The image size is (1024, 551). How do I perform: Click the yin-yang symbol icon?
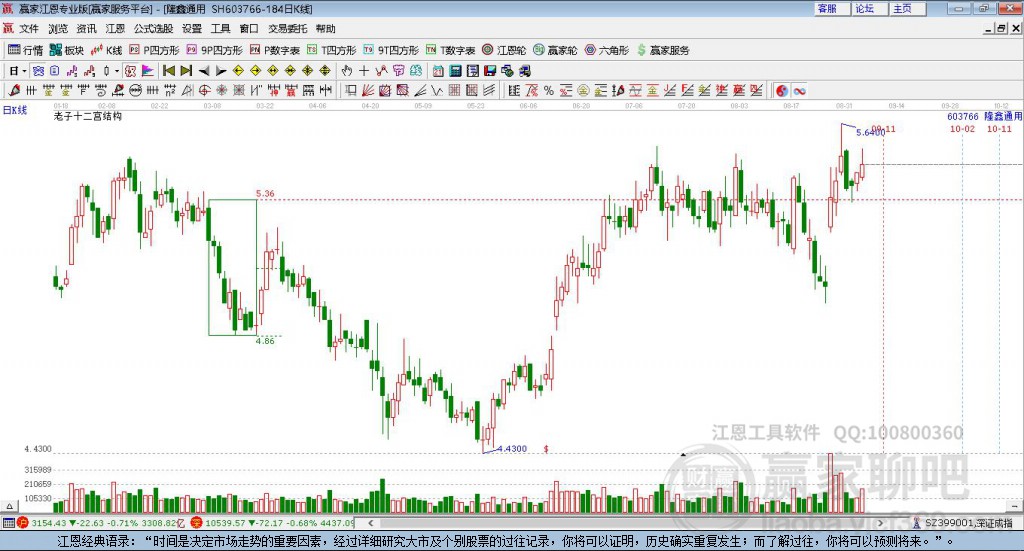(782, 91)
